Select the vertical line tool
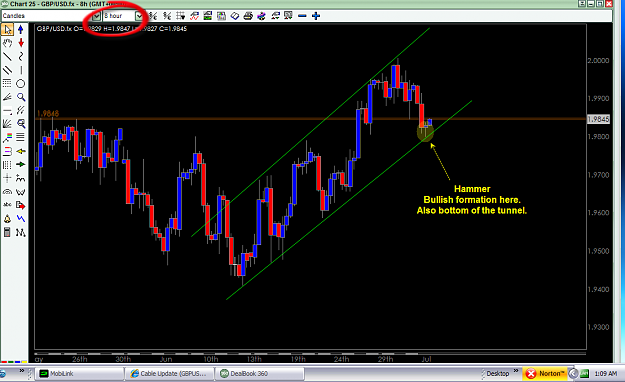The image size is (625, 382). click(21, 70)
